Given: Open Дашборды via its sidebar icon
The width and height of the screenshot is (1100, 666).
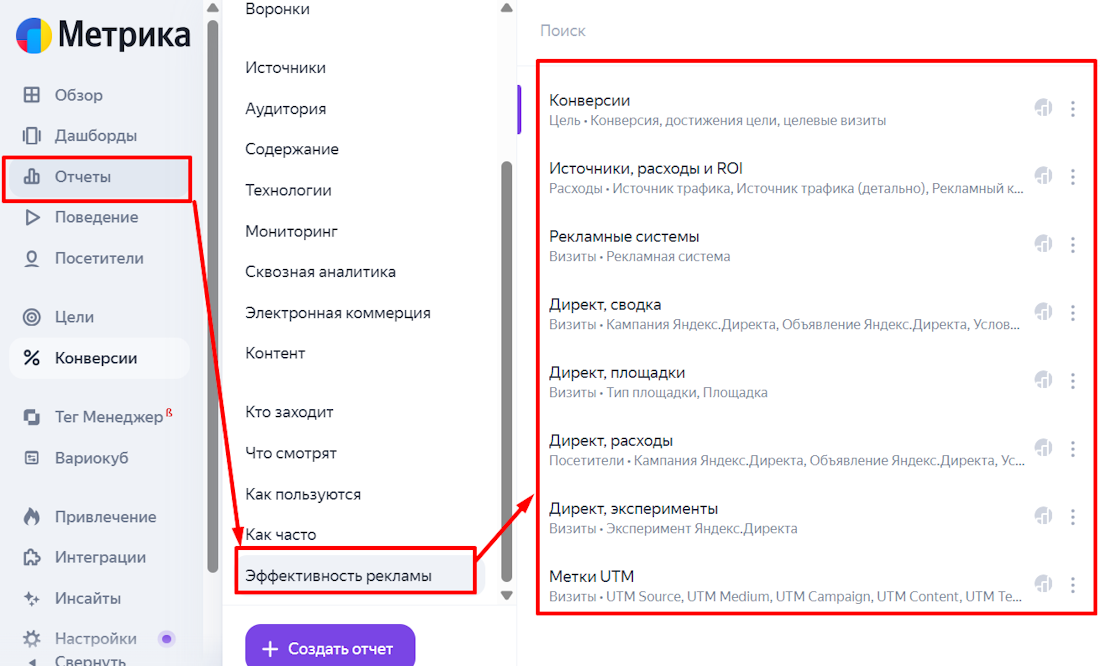Looking at the screenshot, I should click(30, 136).
